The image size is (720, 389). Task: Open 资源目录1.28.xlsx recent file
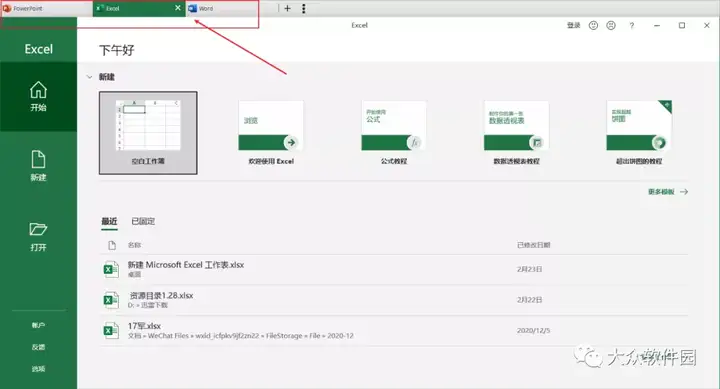click(x=394, y=299)
